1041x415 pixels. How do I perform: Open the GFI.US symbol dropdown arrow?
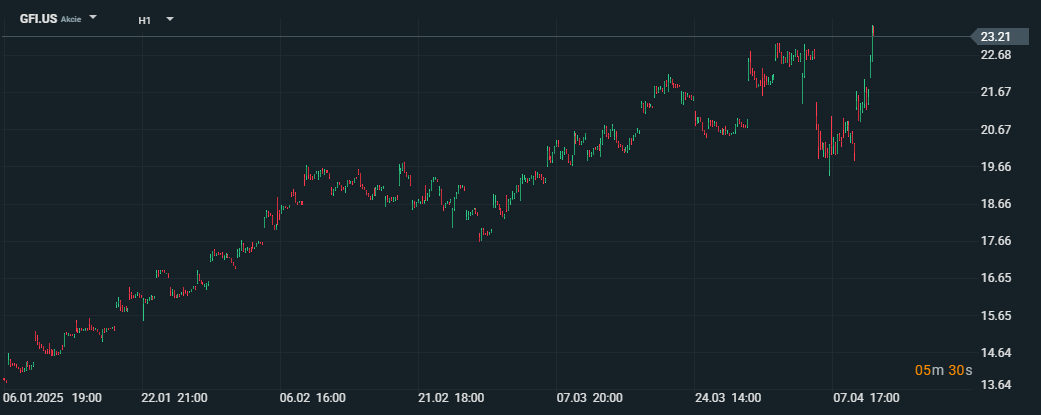pos(93,17)
